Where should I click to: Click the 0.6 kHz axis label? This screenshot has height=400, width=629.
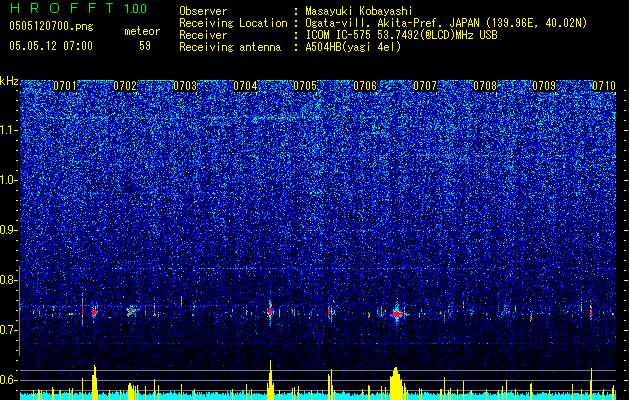click(8, 380)
